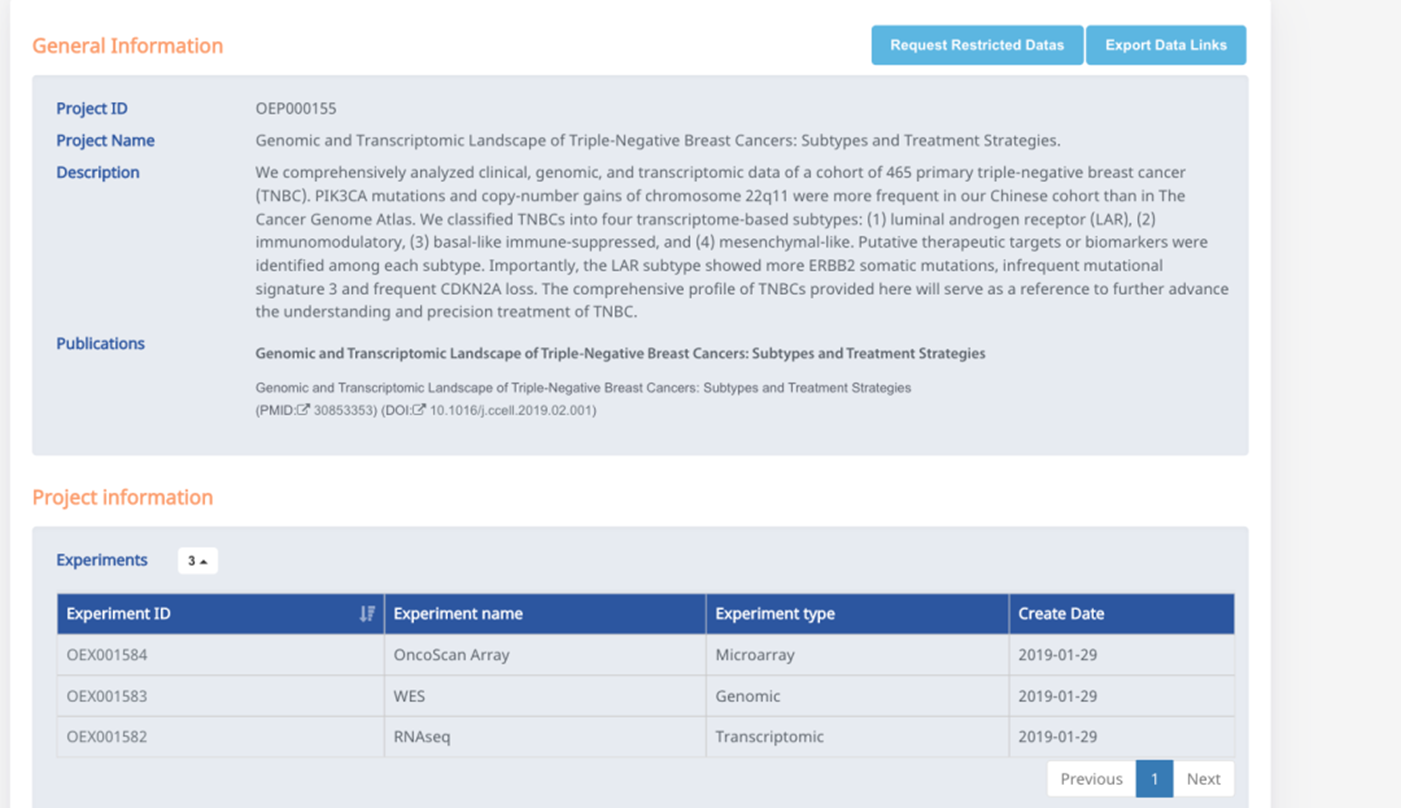Click the Create Date column header

tap(1122, 614)
